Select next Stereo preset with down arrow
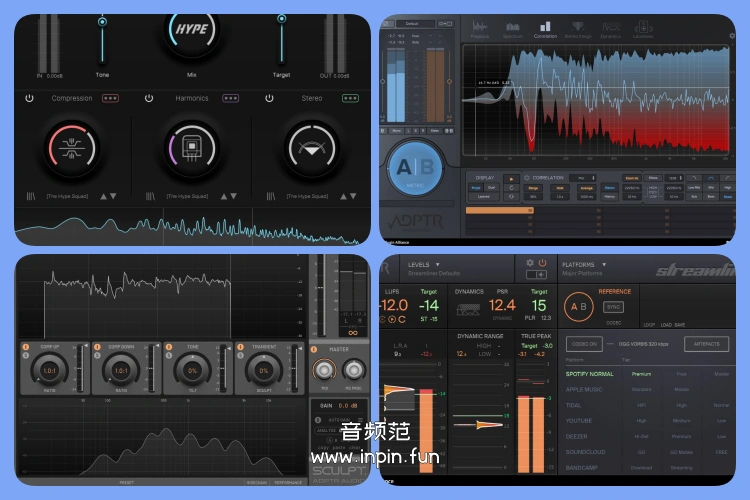 (x=353, y=196)
